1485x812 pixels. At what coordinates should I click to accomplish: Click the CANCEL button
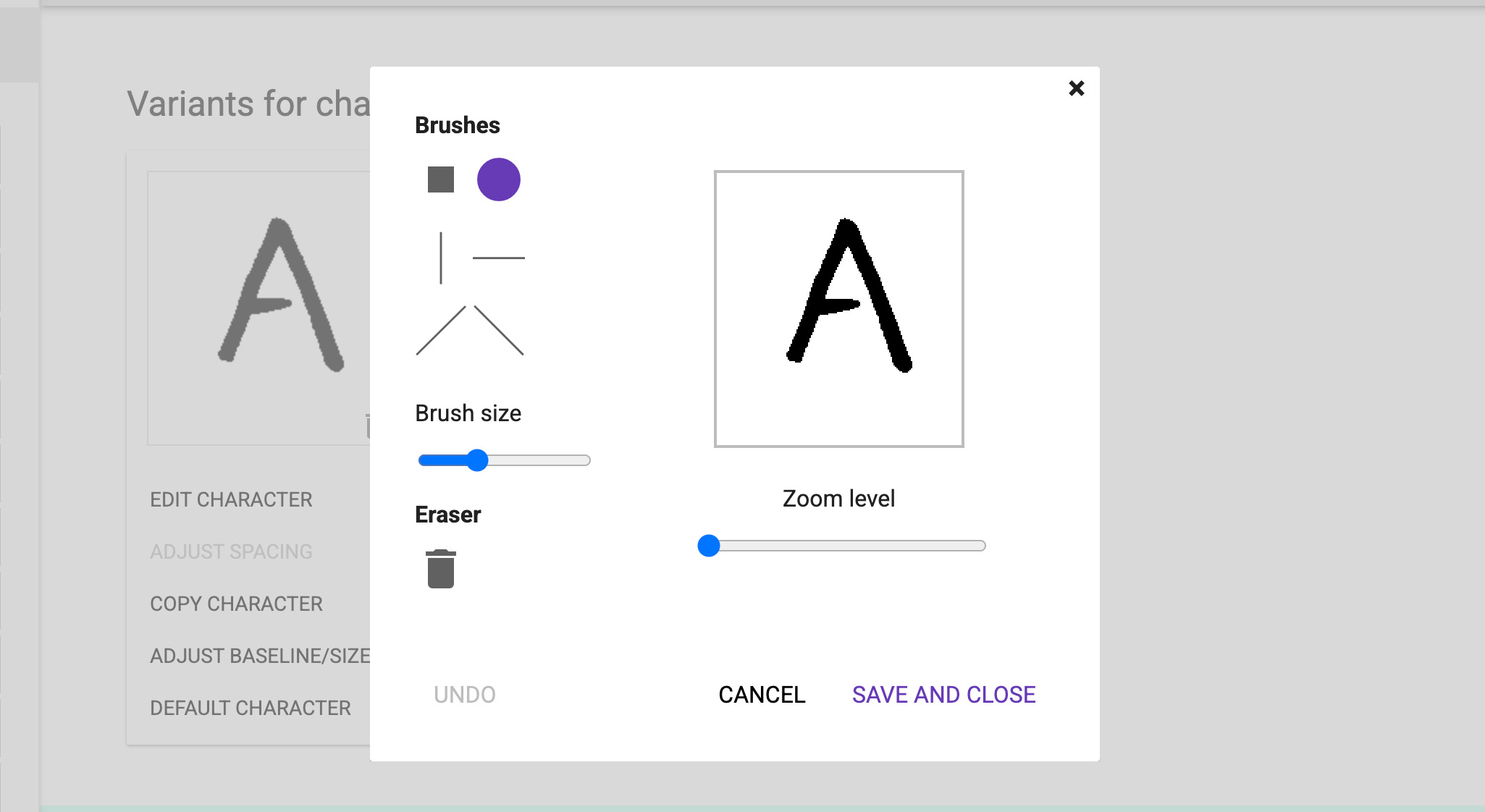(762, 695)
